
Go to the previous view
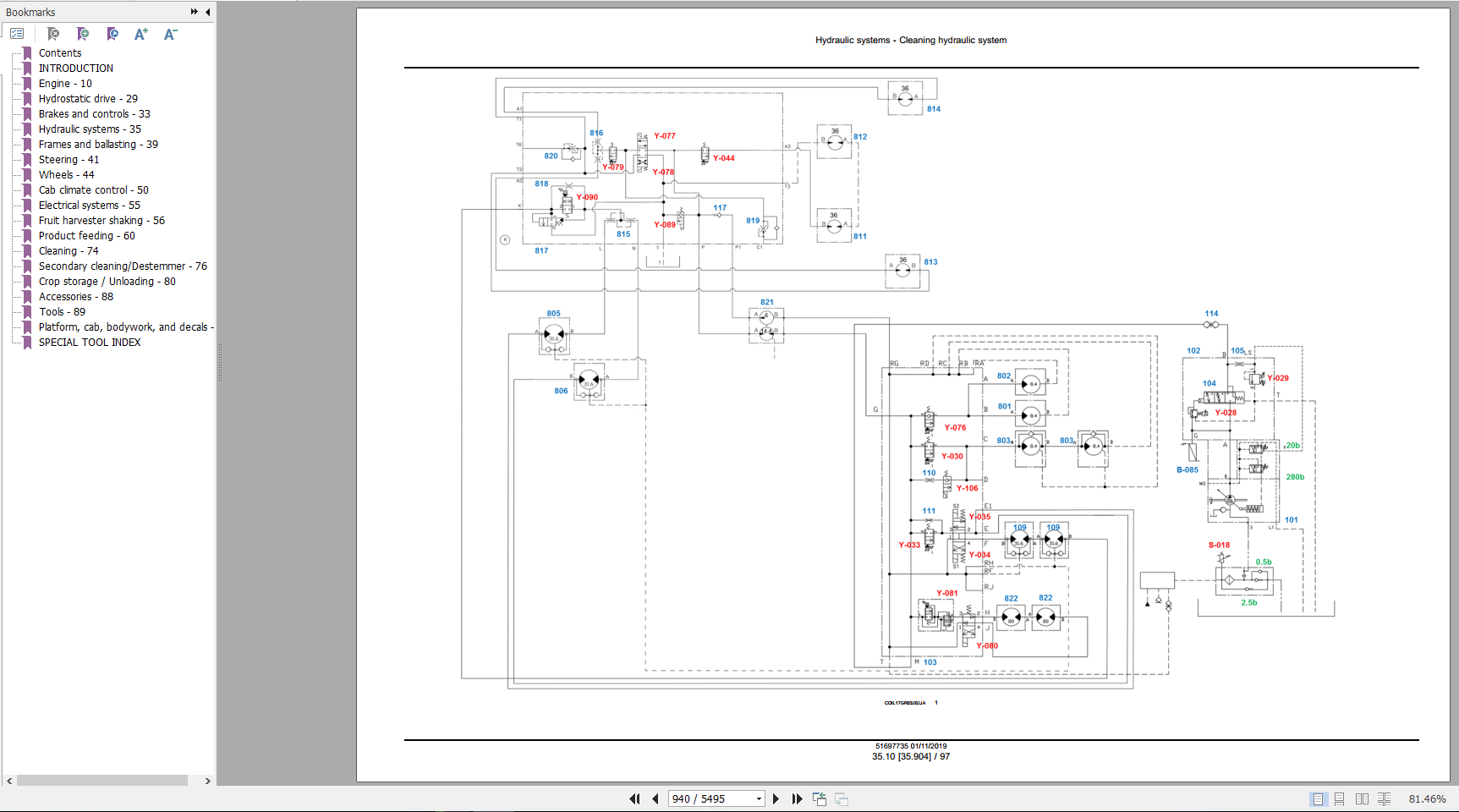point(819,798)
